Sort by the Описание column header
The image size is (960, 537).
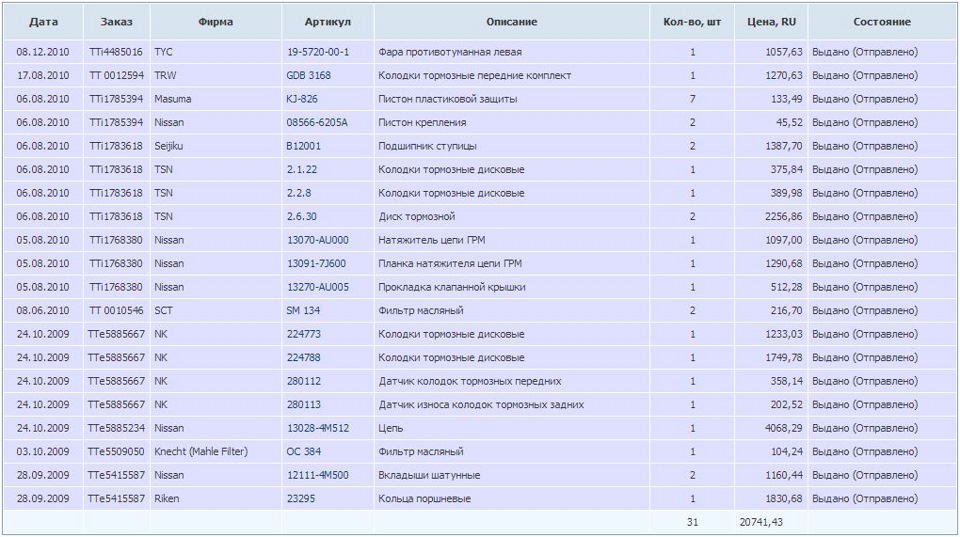(x=512, y=22)
